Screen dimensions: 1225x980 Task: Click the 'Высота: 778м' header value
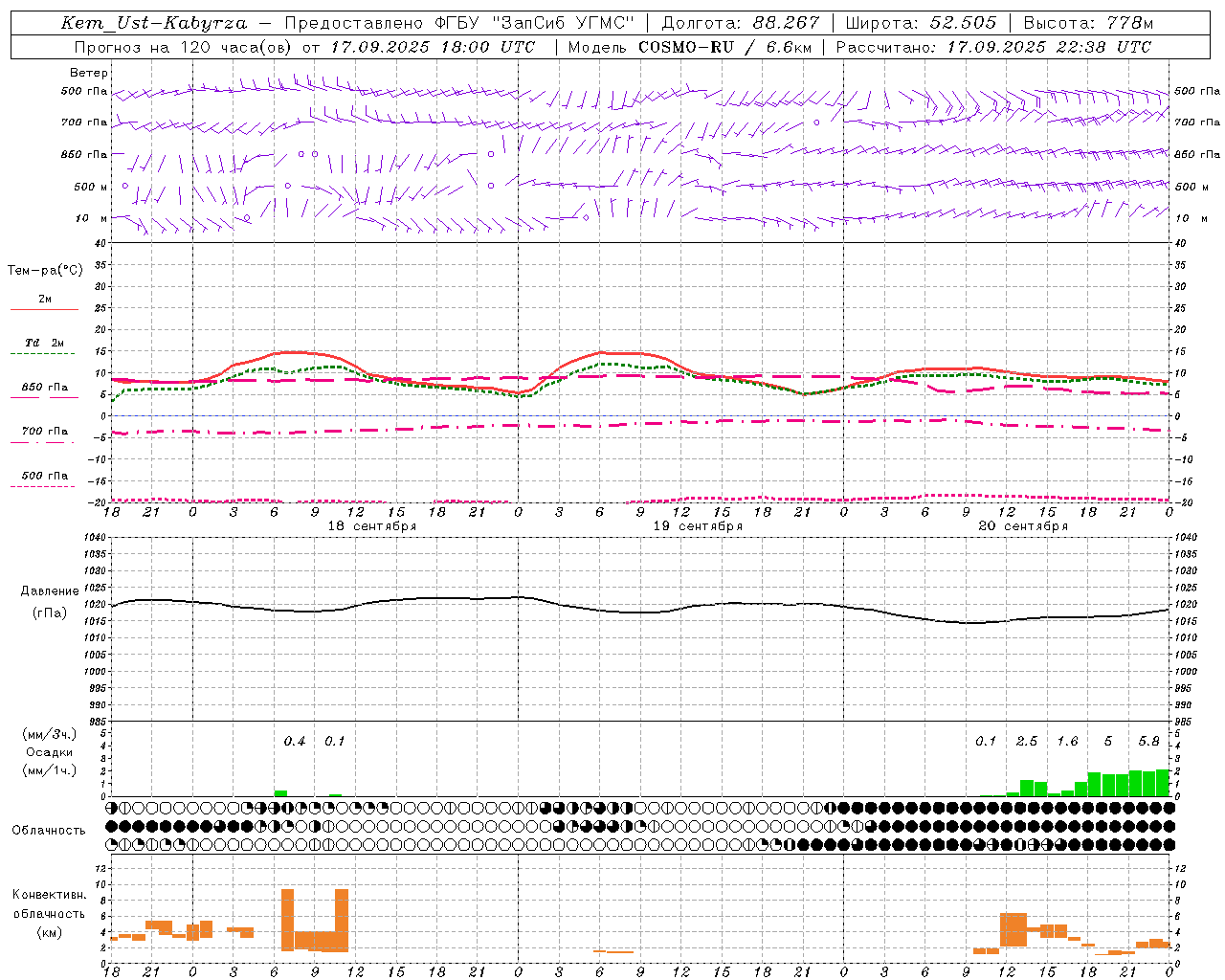1088,23
